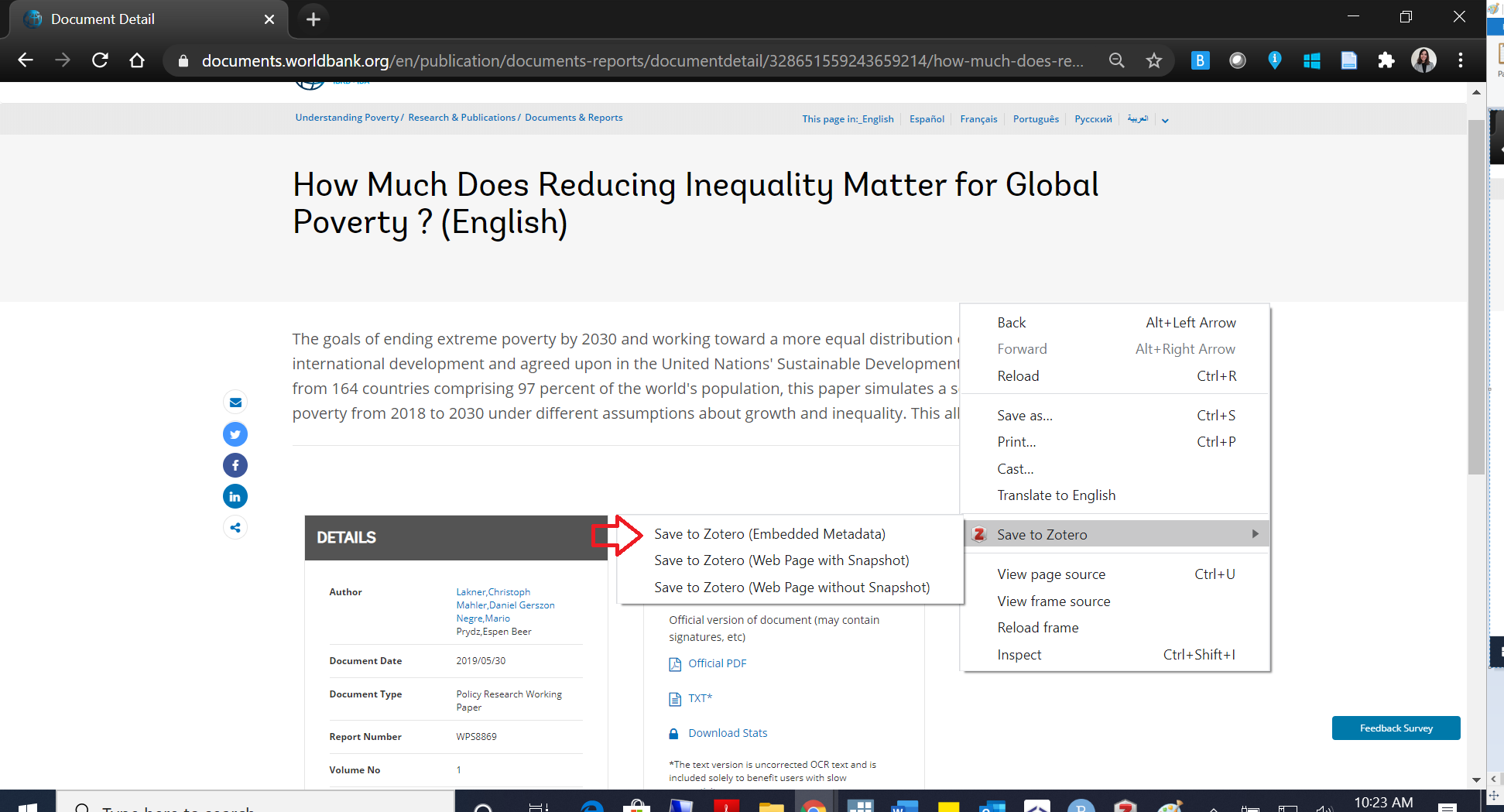
Task: Open the blue B extension
Action: [x=1200, y=60]
